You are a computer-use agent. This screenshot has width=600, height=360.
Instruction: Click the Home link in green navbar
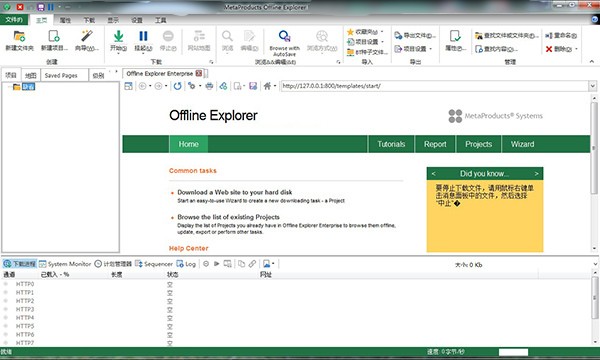tap(189, 144)
